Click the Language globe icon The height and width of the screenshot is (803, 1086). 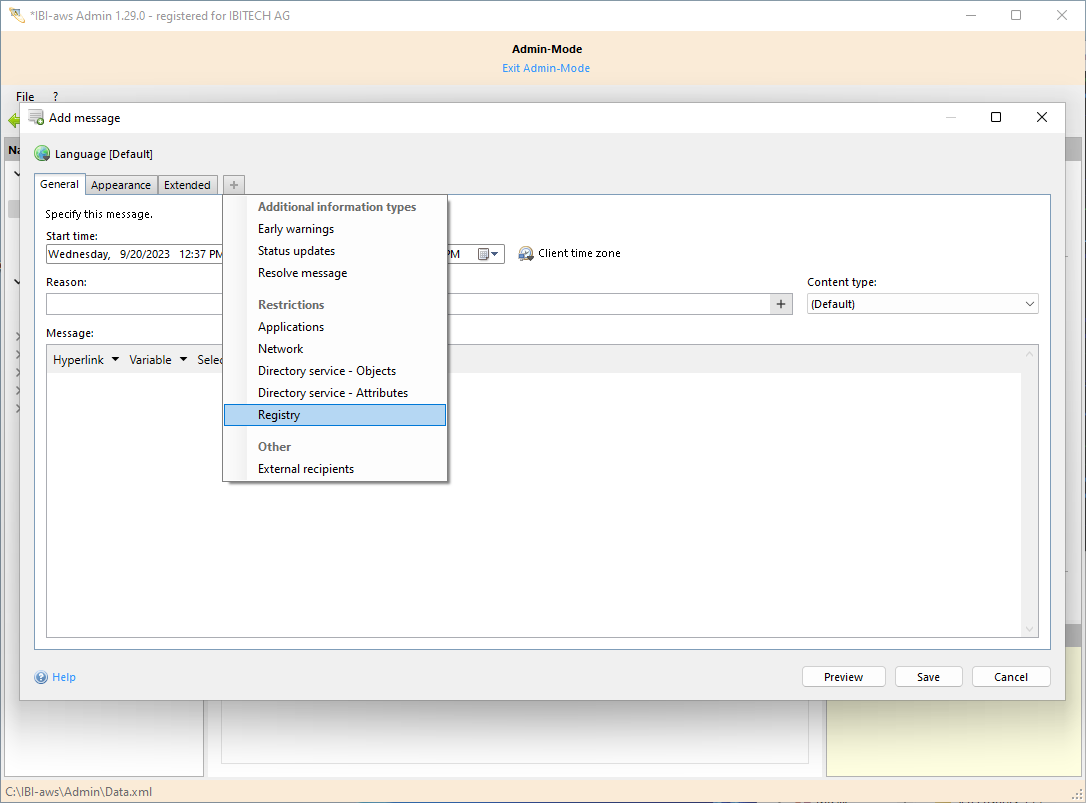pos(42,154)
